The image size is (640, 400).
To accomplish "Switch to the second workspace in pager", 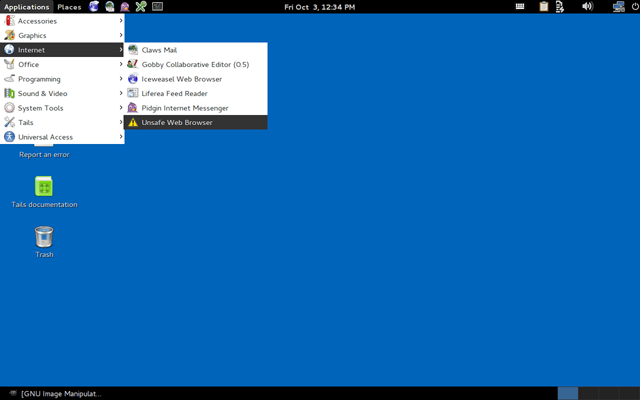I will [x=588, y=393].
